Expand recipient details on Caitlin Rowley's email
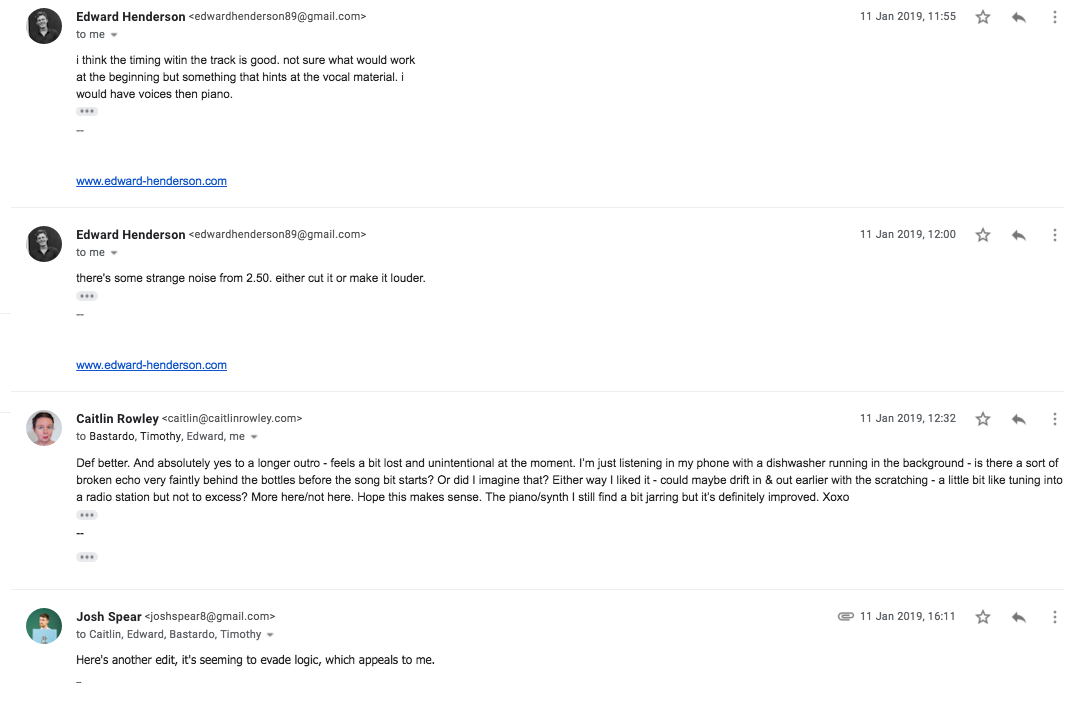This screenshot has height=723, width=1072. 254,437
